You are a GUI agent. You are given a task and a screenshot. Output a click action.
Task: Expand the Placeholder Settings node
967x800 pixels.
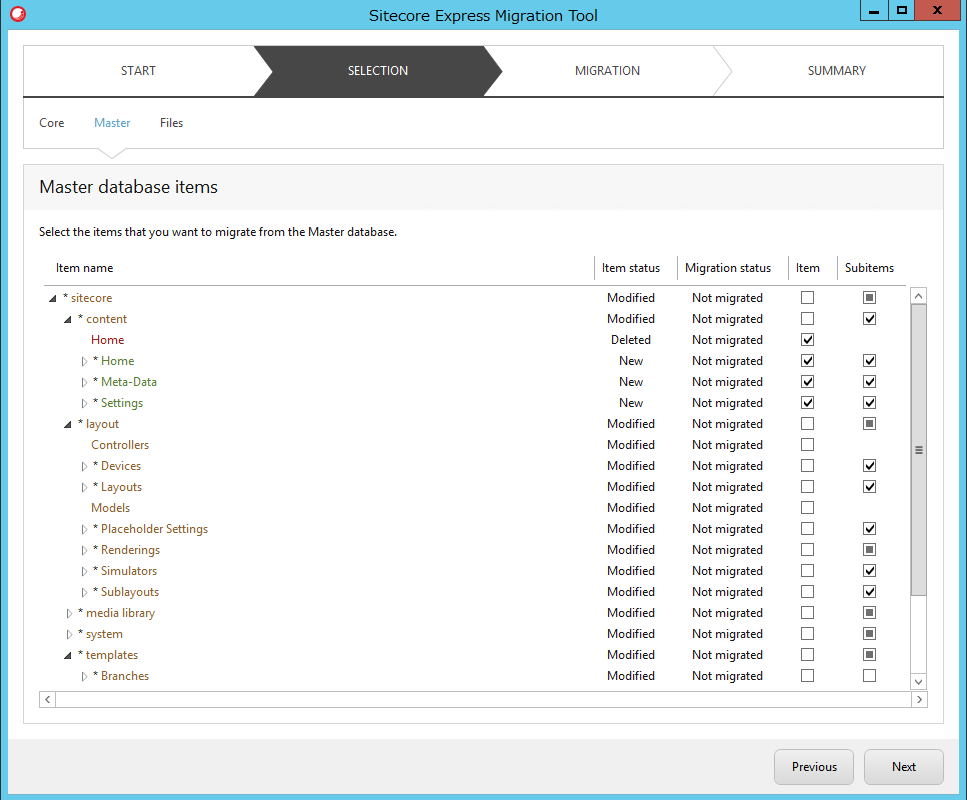click(84, 529)
